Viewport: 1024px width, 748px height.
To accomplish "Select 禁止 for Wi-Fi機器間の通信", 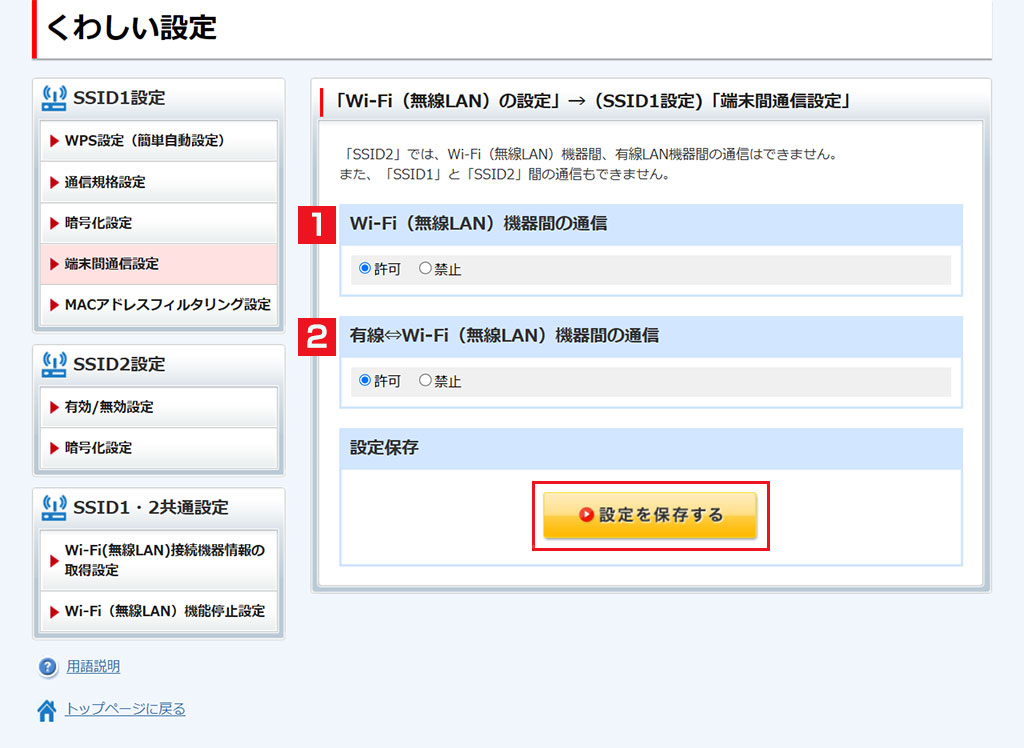I will coord(425,269).
